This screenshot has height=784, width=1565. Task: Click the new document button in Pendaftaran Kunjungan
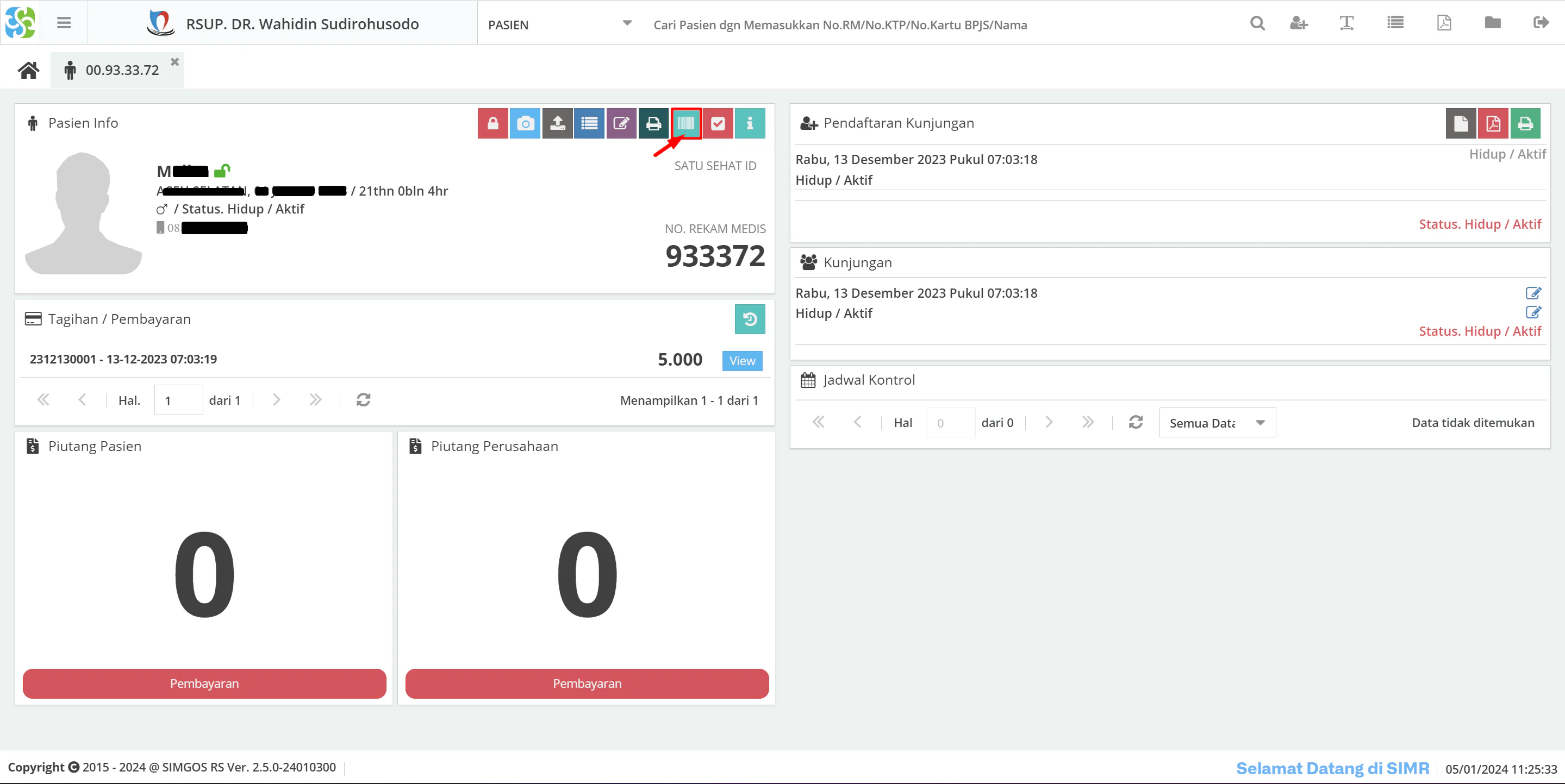pyautogui.click(x=1461, y=123)
